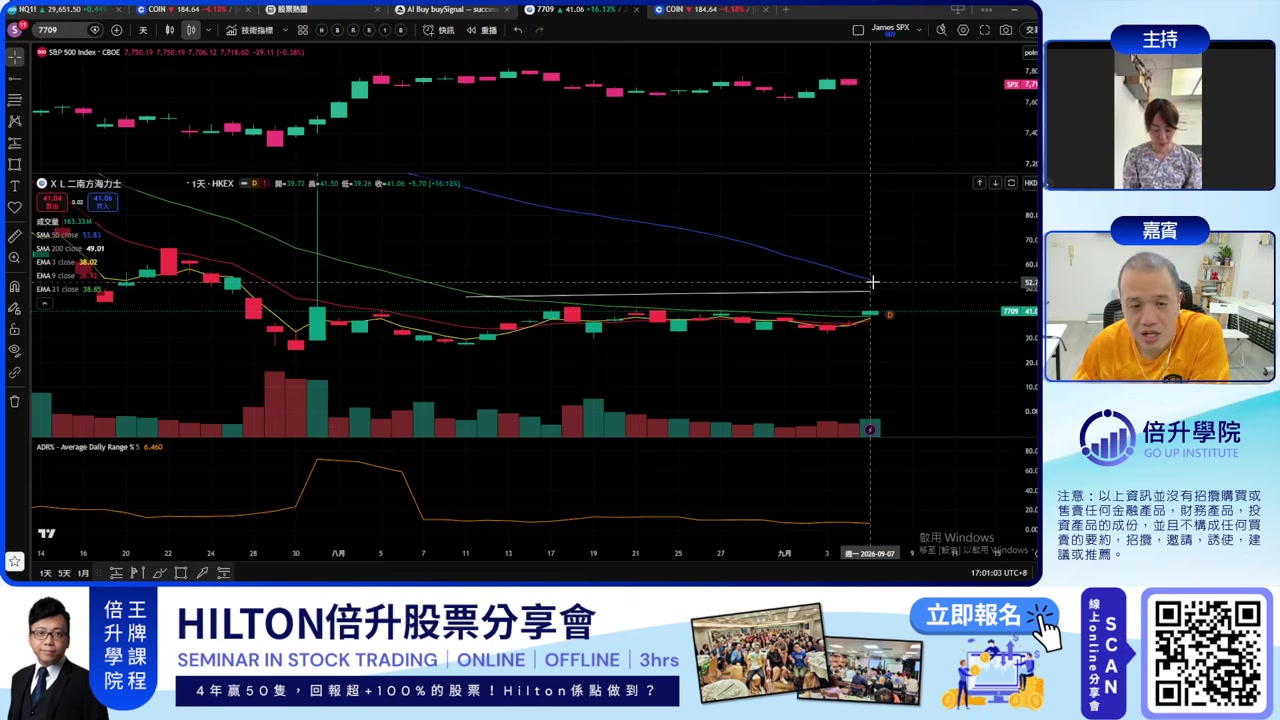Open the favorites star panel icon
This screenshot has height=720, width=1280.
pos(14,561)
